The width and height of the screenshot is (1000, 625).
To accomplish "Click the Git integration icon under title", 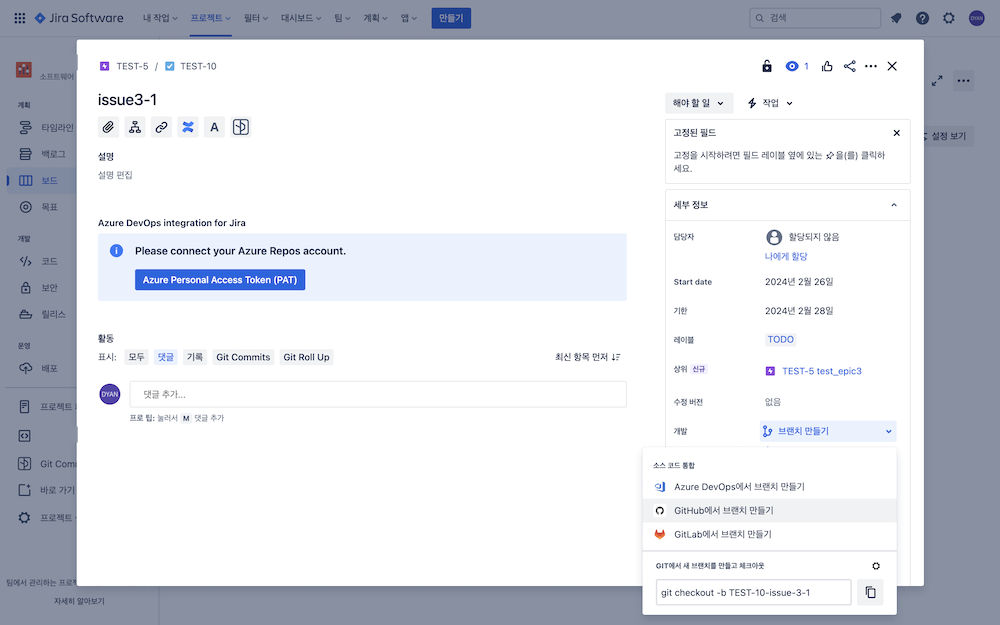I will click(240, 127).
